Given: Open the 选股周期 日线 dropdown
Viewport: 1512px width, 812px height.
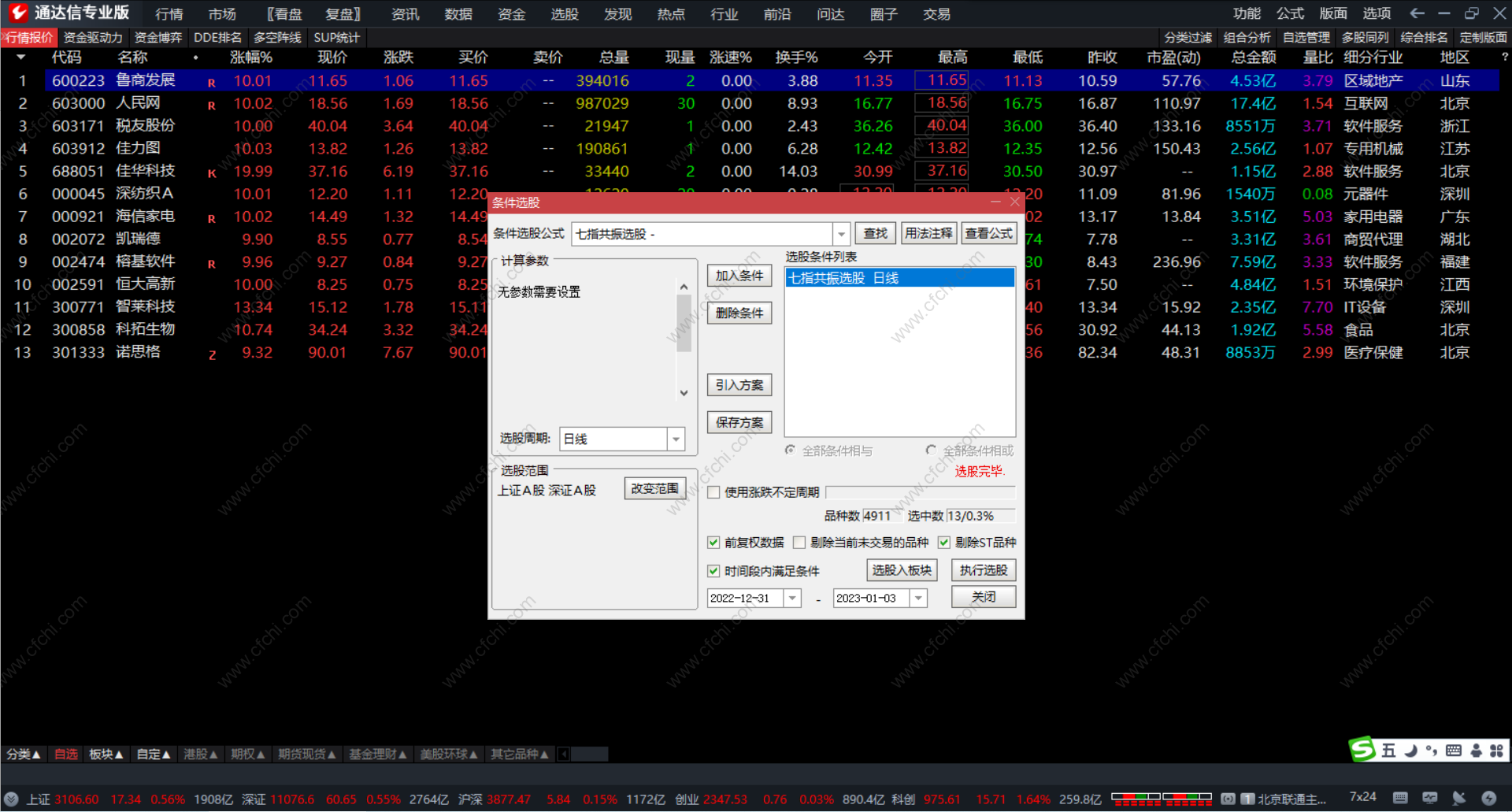Looking at the screenshot, I should click(x=676, y=439).
